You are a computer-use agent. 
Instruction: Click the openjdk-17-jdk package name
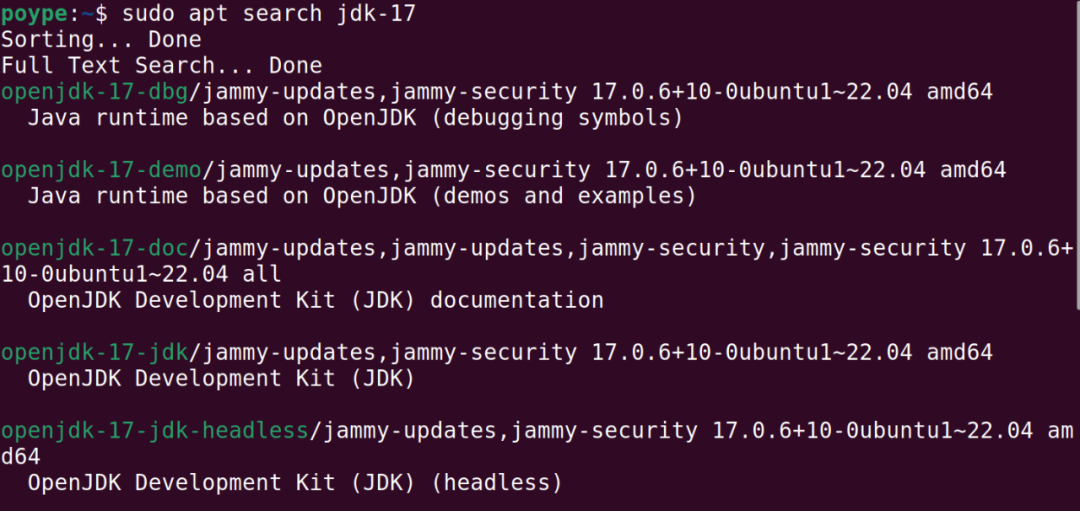(94, 353)
